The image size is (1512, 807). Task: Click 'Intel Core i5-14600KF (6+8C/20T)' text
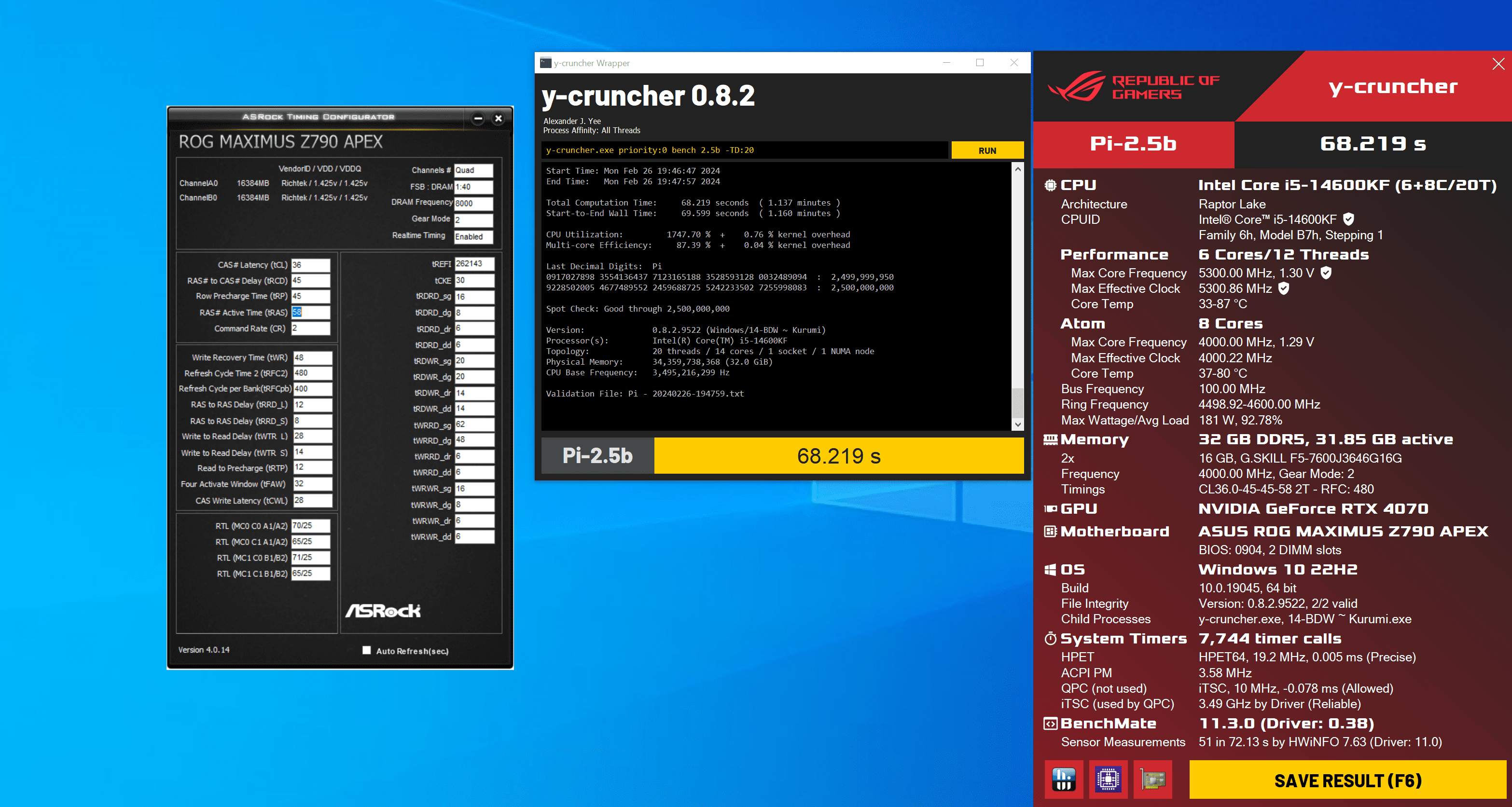tap(1347, 185)
